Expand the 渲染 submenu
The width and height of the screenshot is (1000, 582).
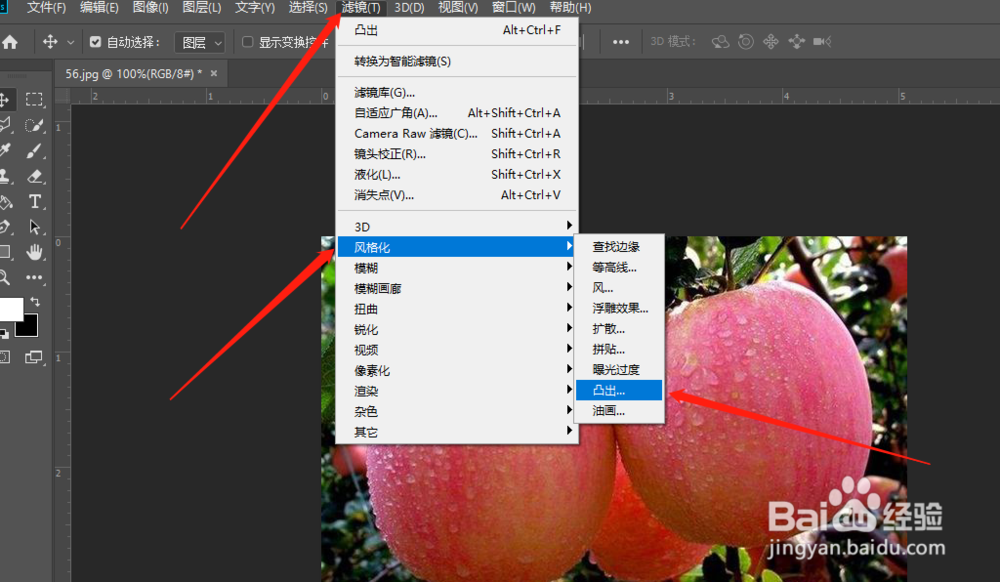pyautogui.click(x=457, y=391)
